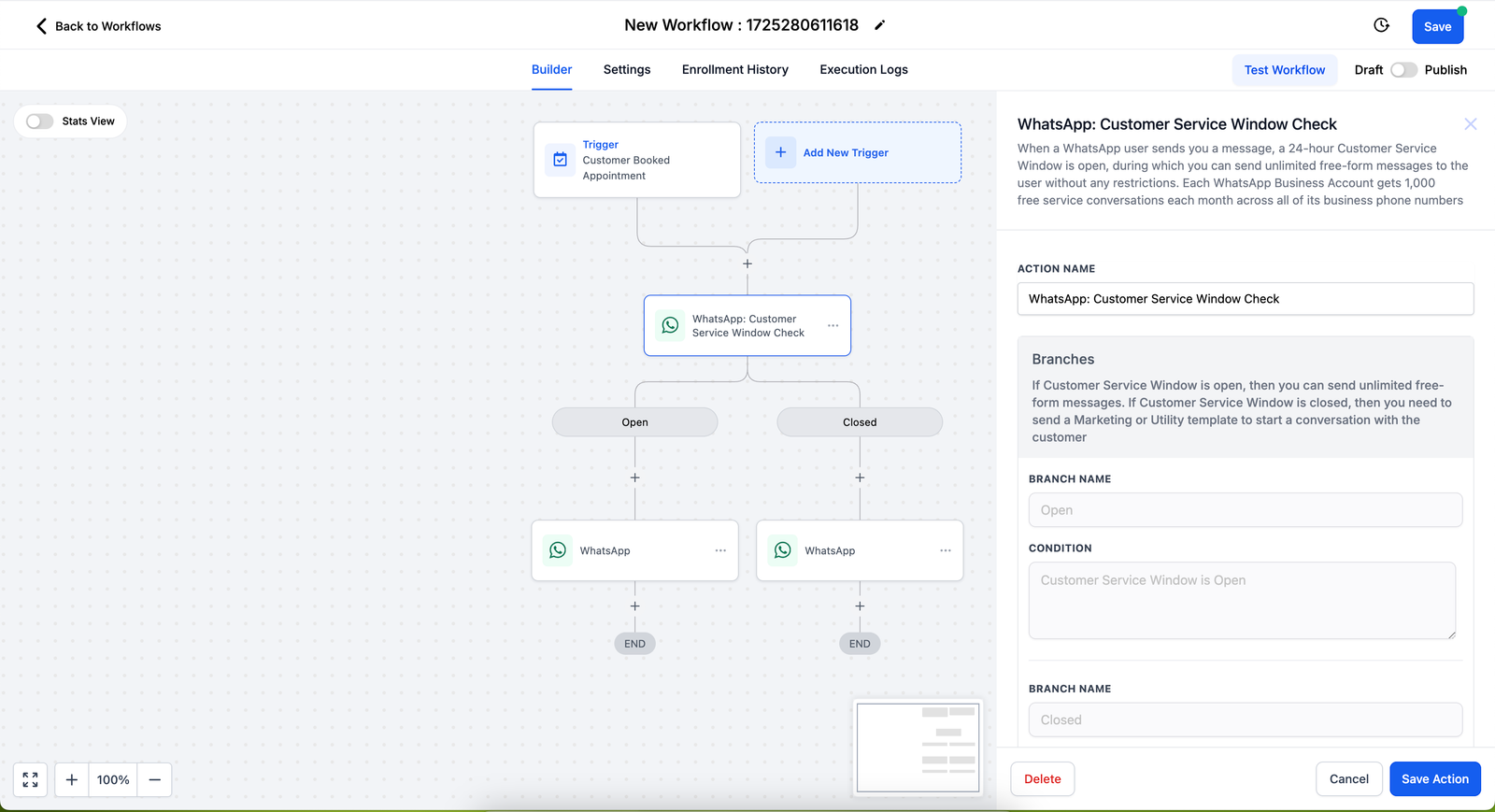Zoom out with the minus button
This screenshot has width=1495, height=812.
pos(155,779)
